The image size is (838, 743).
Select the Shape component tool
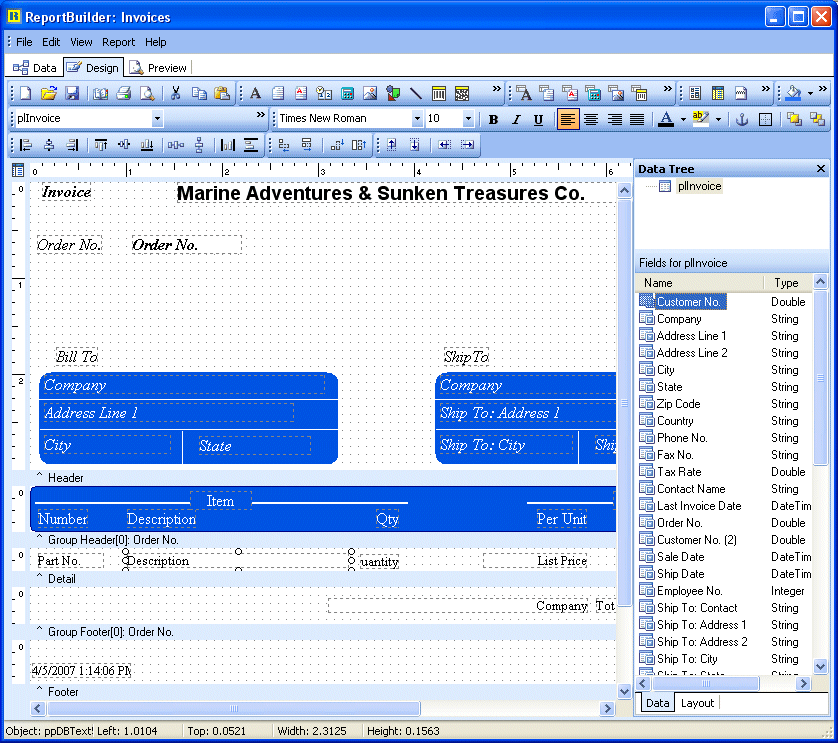tap(393, 93)
